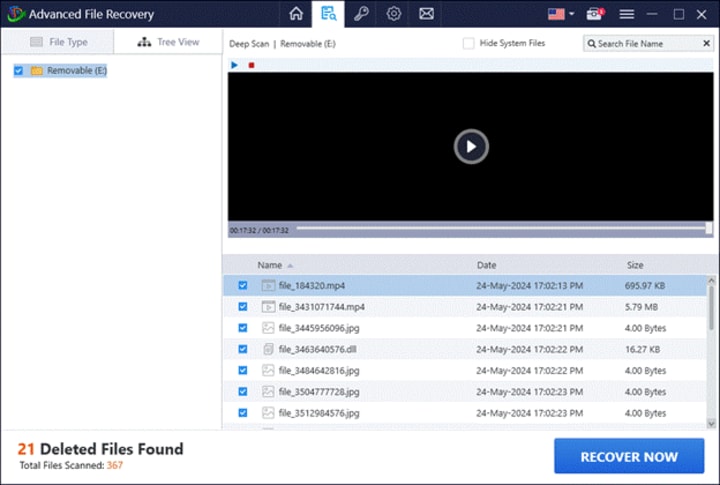
Task: Go to the Home screen icon
Action: 296,14
